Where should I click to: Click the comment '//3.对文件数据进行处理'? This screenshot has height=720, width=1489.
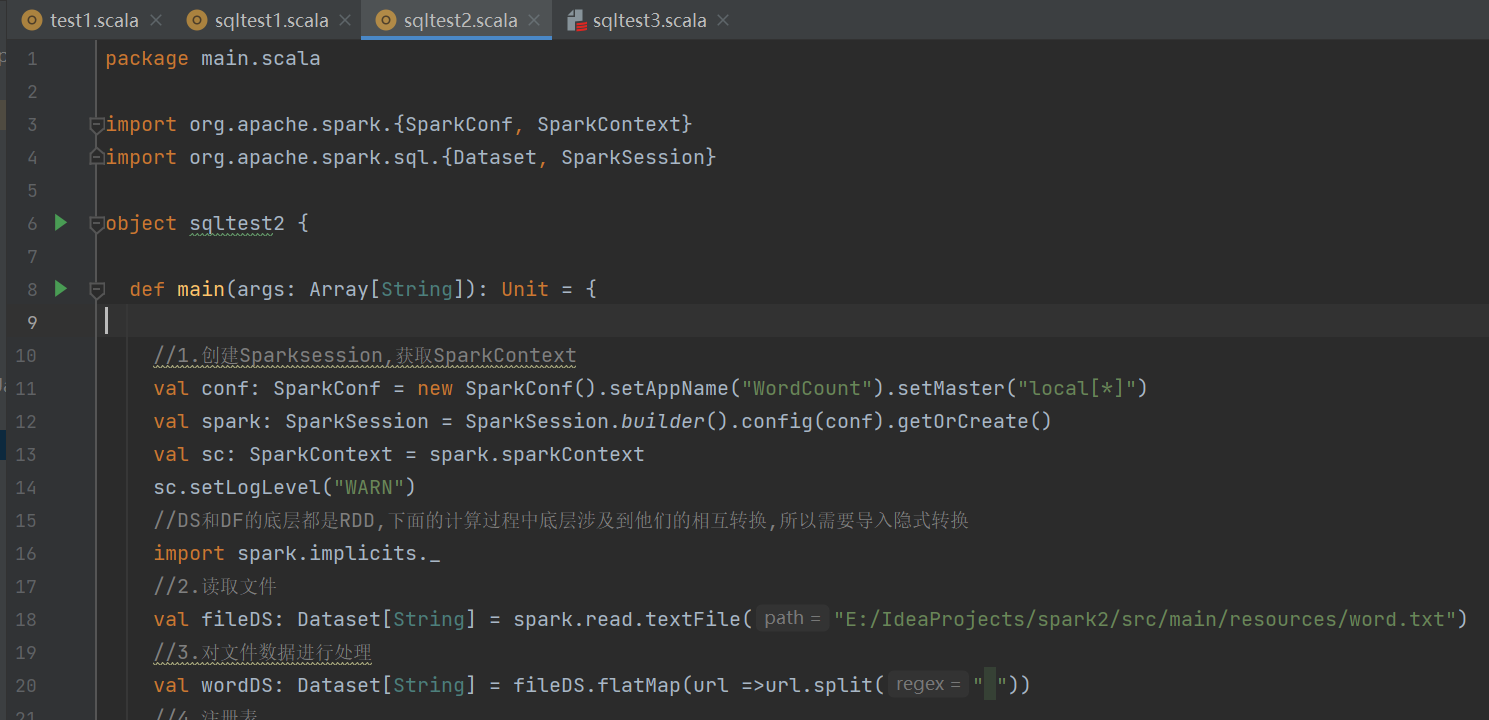click(x=262, y=652)
